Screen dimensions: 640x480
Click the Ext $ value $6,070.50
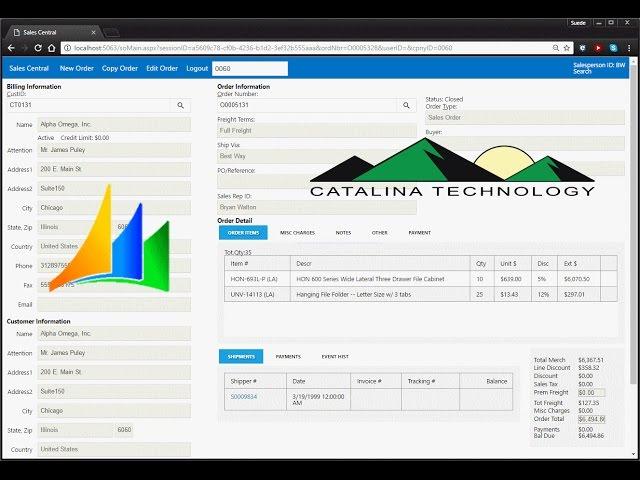(576, 279)
